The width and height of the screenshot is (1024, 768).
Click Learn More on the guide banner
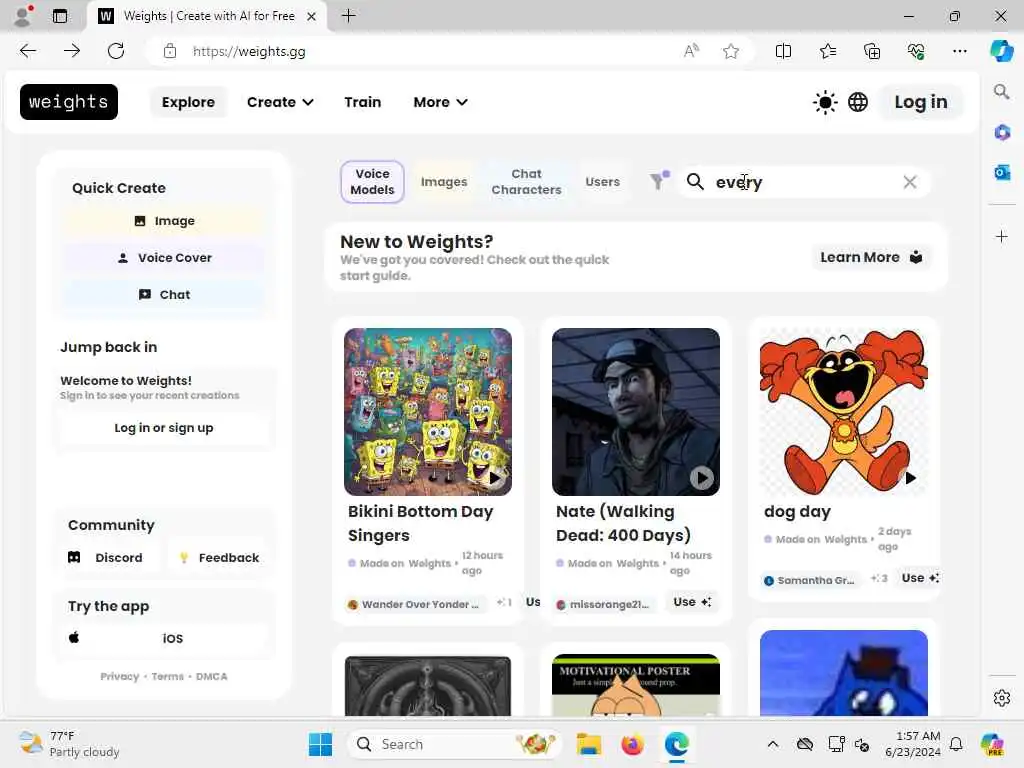point(871,257)
